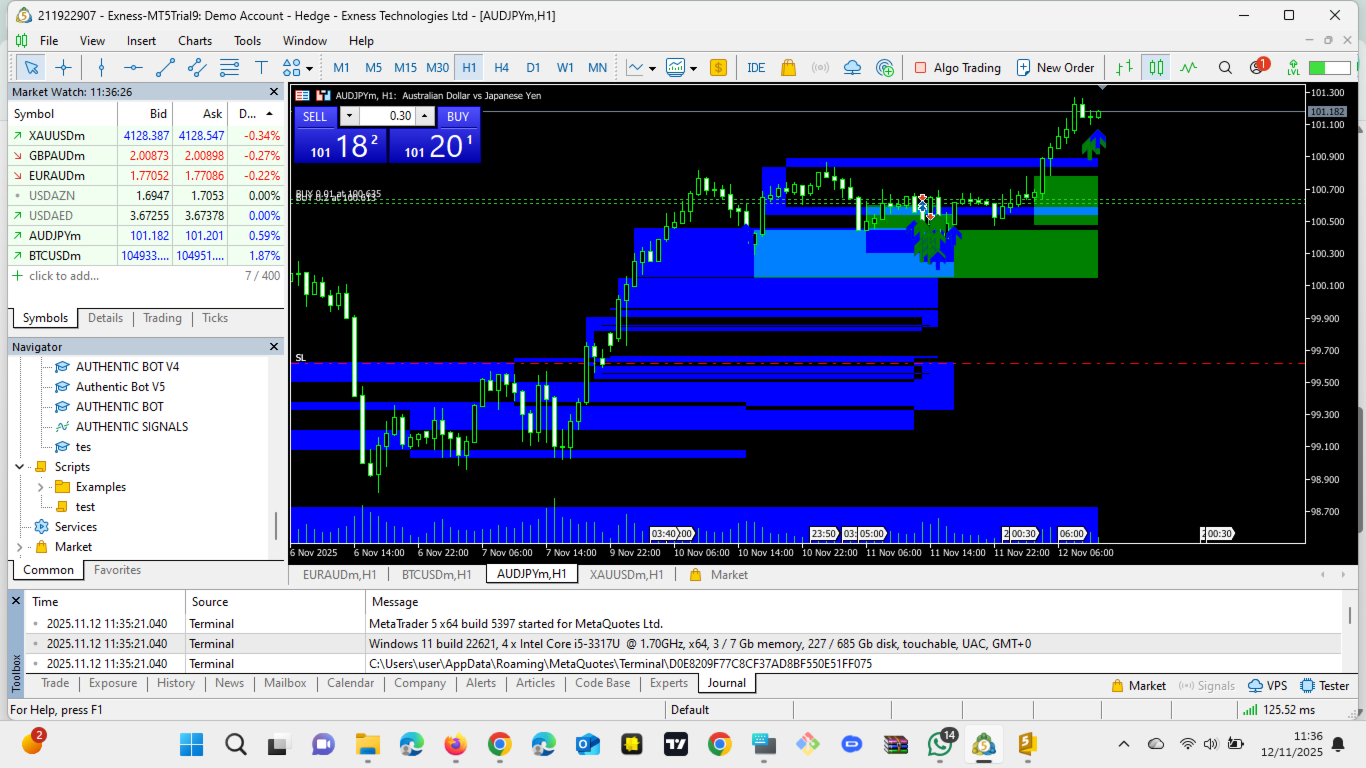This screenshot has height=768, width=1366.
Task: Close the Navigator panel
Action: coord(275,346)
